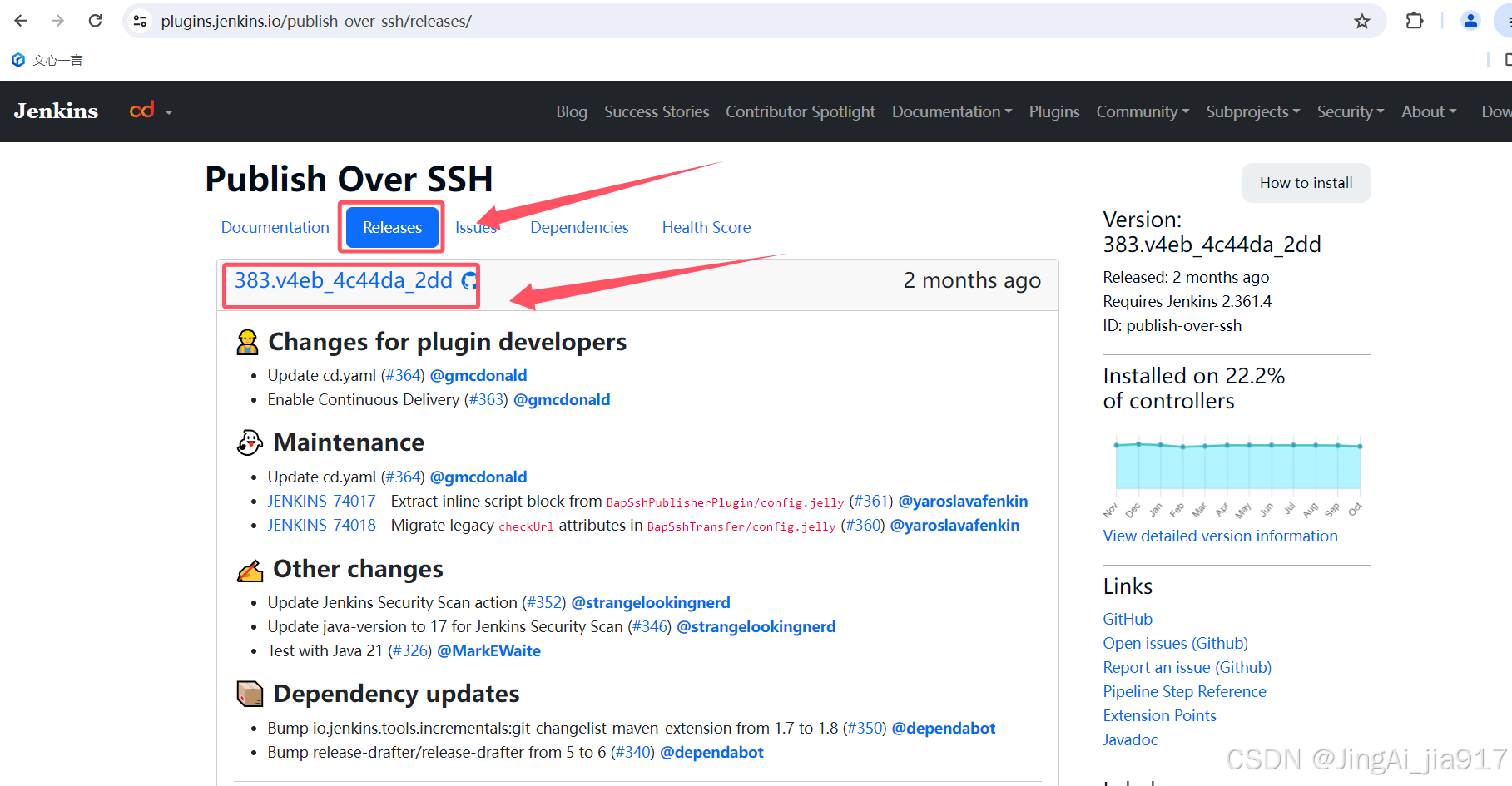
Task: Go back using the browser back arrow
Action: [x=21, y=21]
